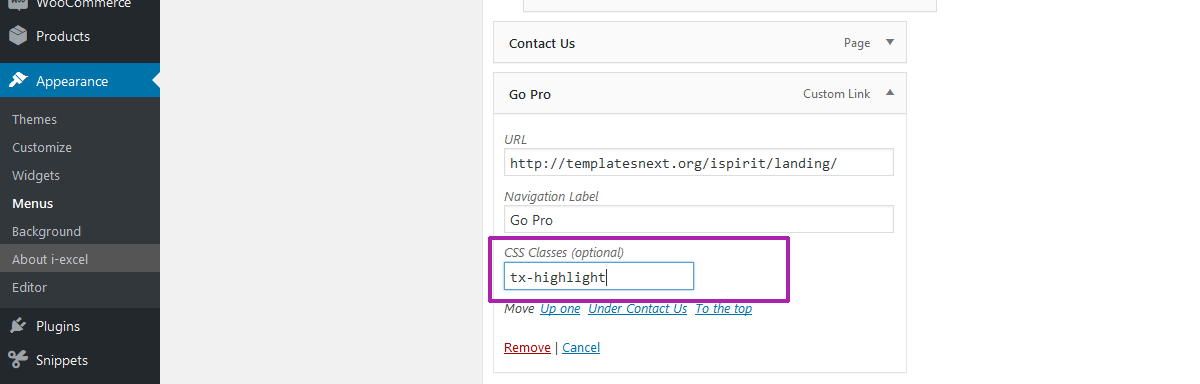Screen dimensions: 1200x384
Task: Expand the Contact Us menu item arrow
Action: [889, 43]
